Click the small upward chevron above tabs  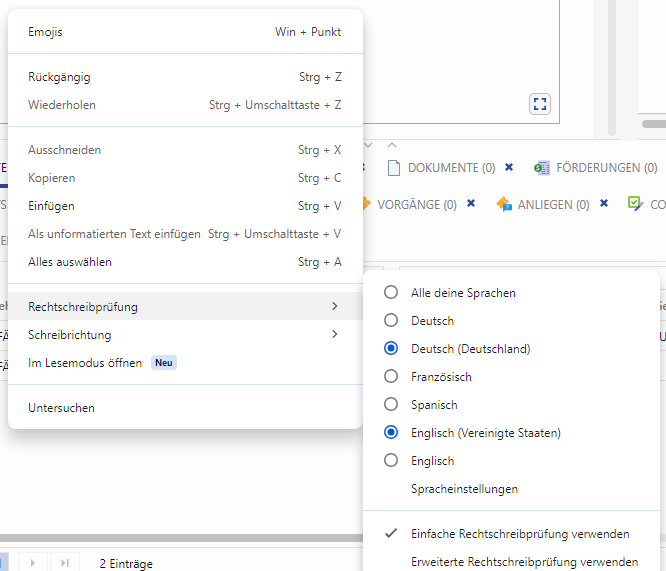point(392,145)
